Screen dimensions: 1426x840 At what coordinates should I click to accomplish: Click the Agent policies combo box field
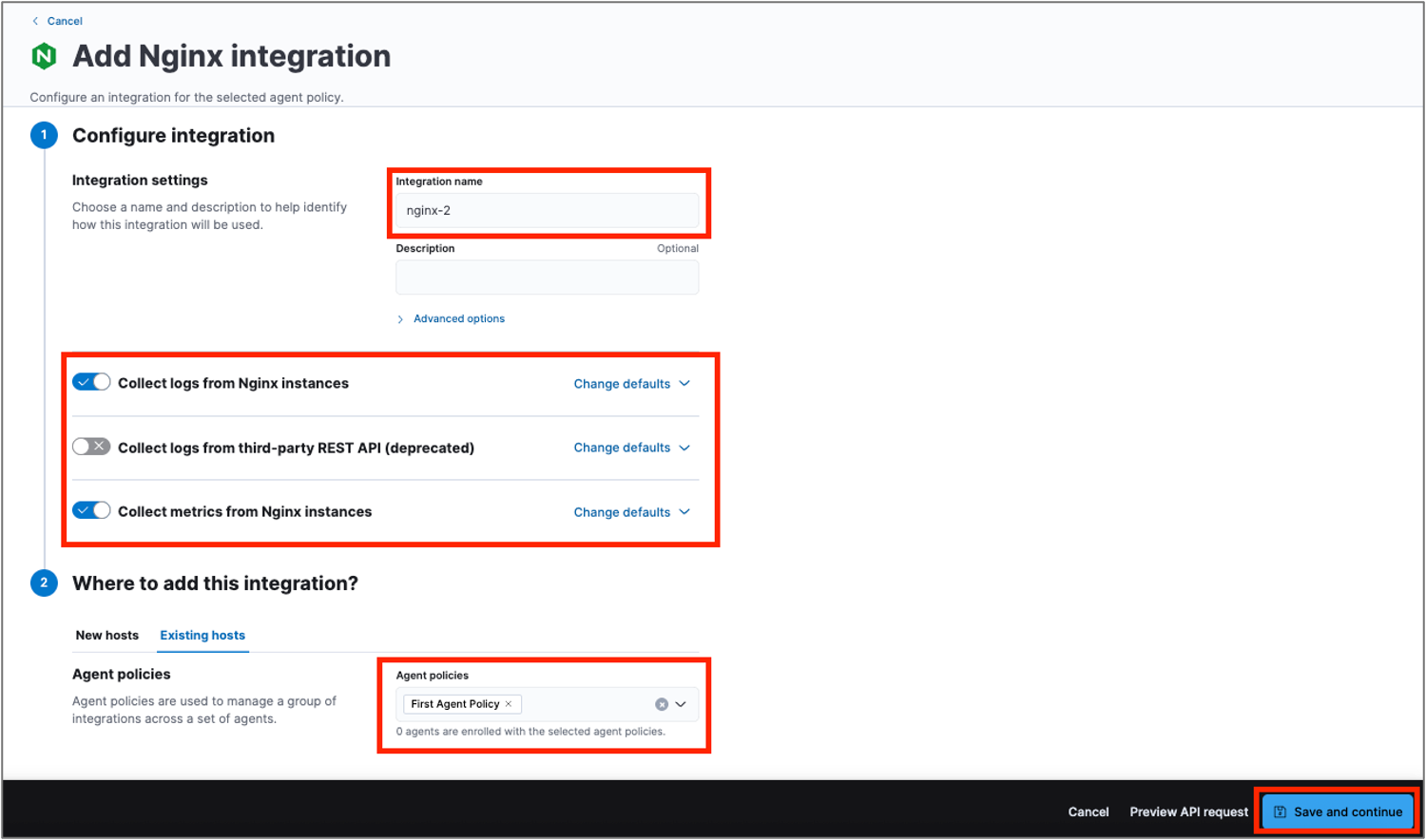point(548,704)
